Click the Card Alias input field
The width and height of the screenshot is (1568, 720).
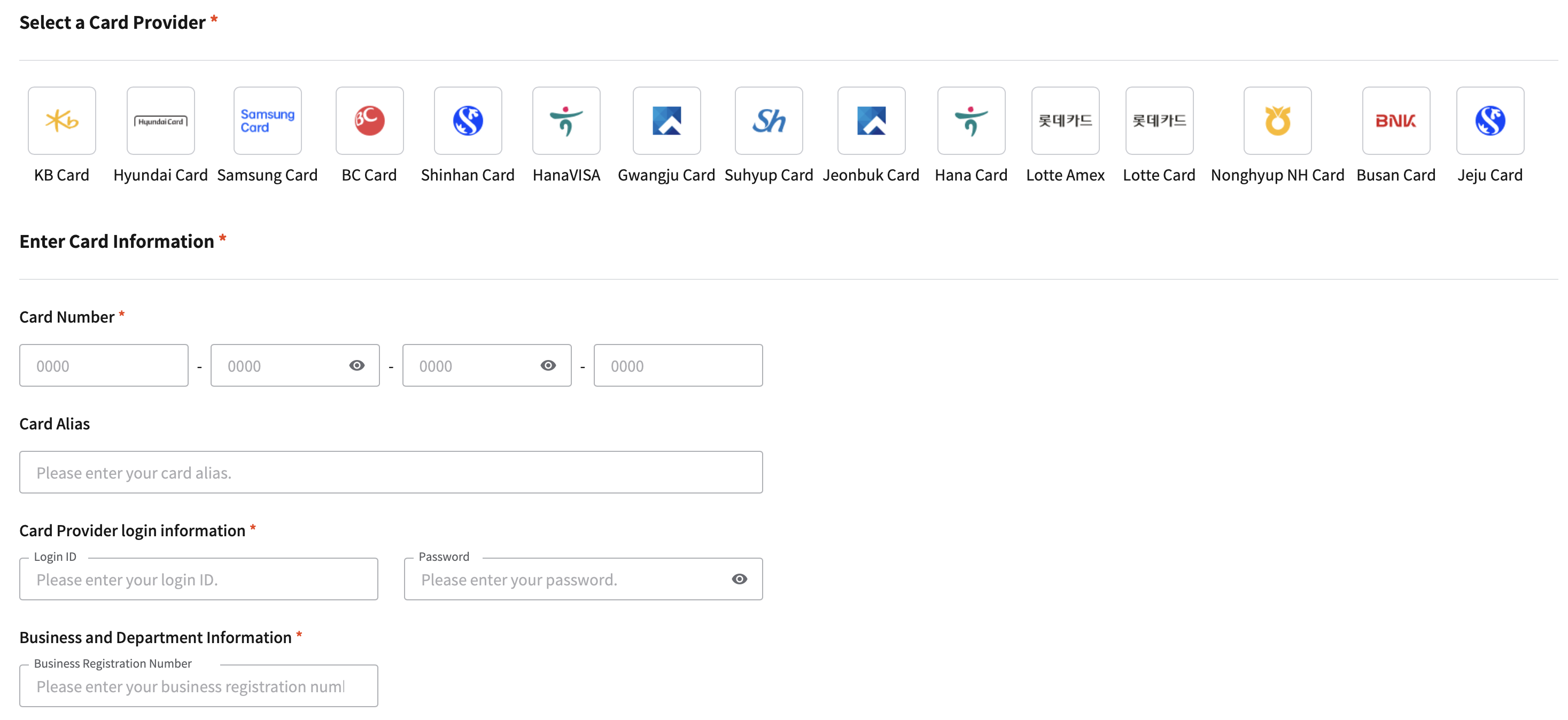pyautogui.click(x=391, y=473)
